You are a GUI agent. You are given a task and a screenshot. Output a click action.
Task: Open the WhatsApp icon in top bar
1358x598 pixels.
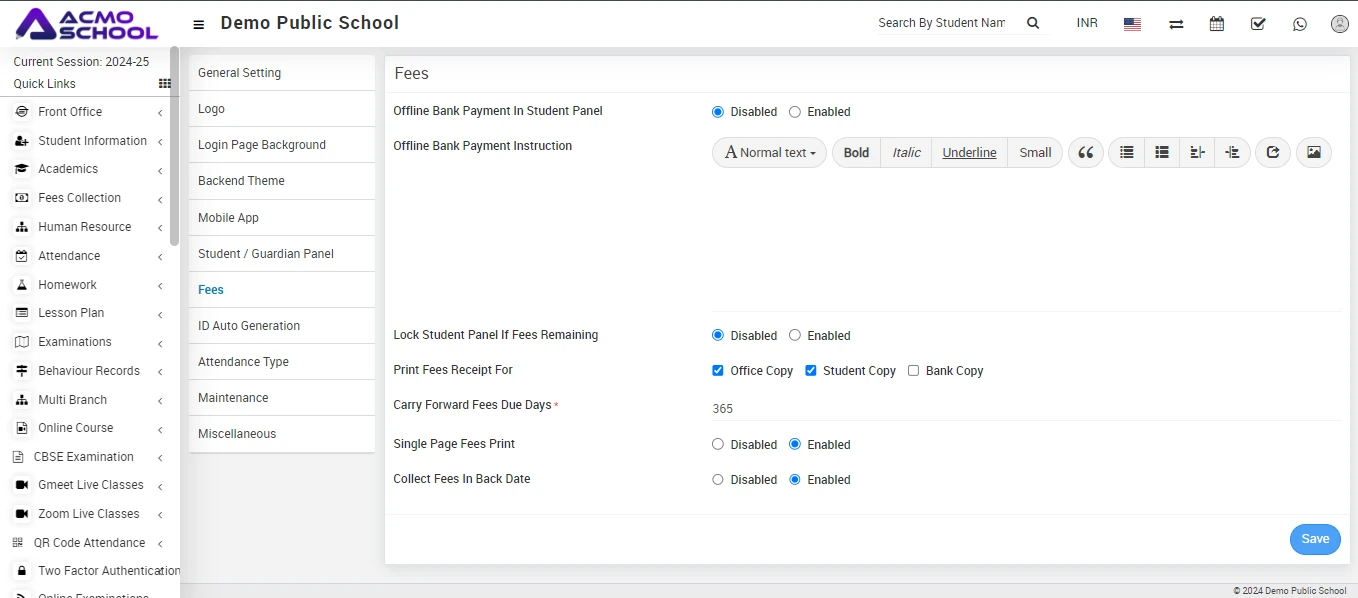click(1299, 24)
